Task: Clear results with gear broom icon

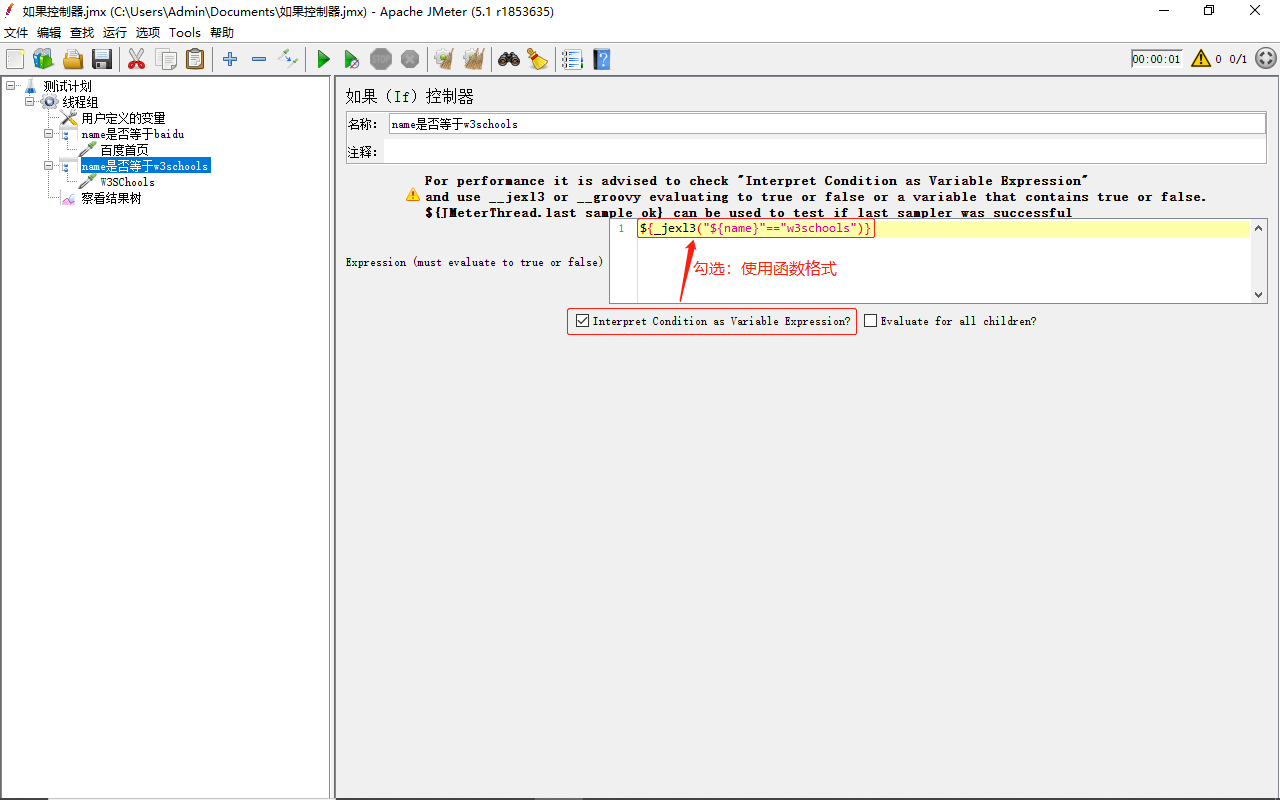Action: tap(444, 59)
